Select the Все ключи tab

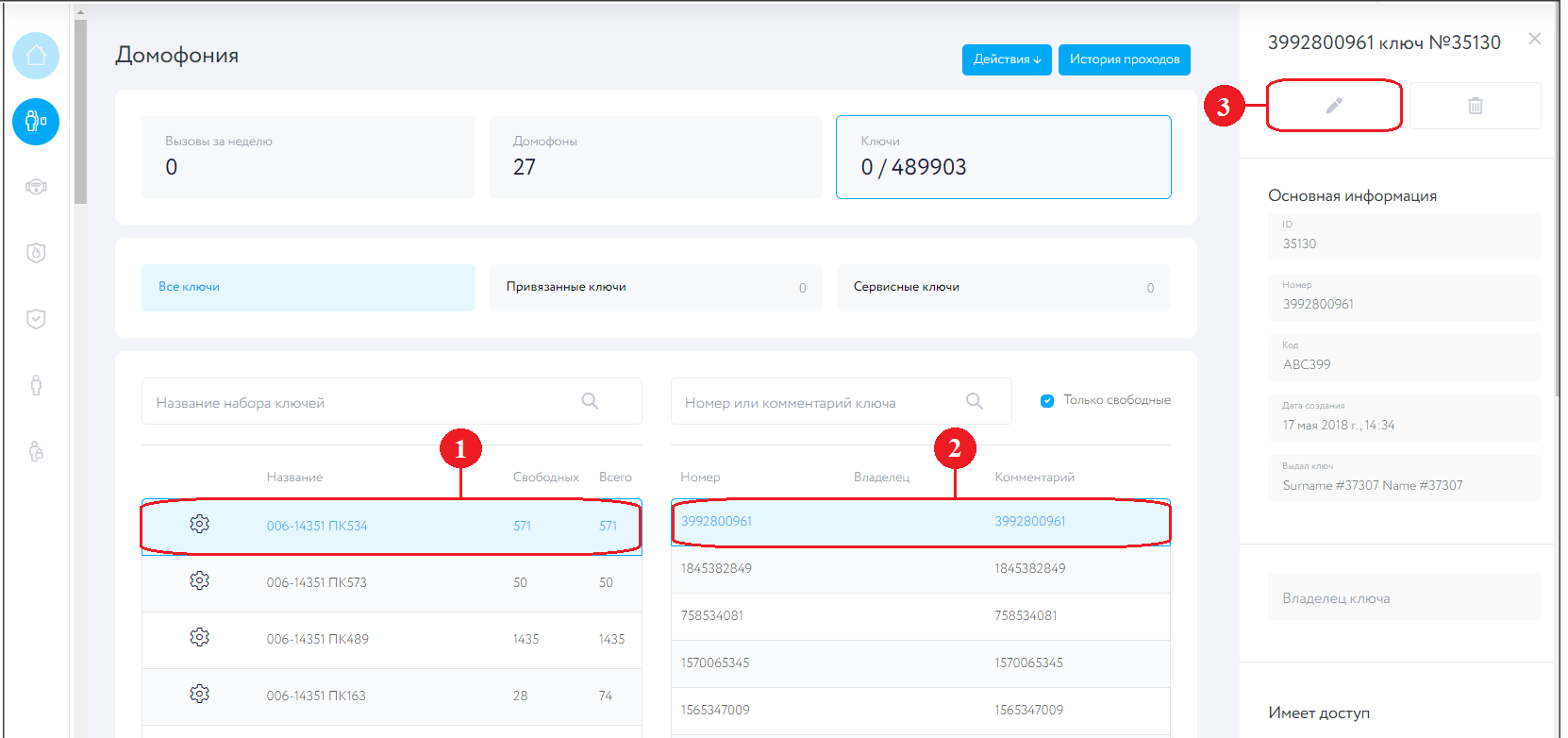(309, 287)
